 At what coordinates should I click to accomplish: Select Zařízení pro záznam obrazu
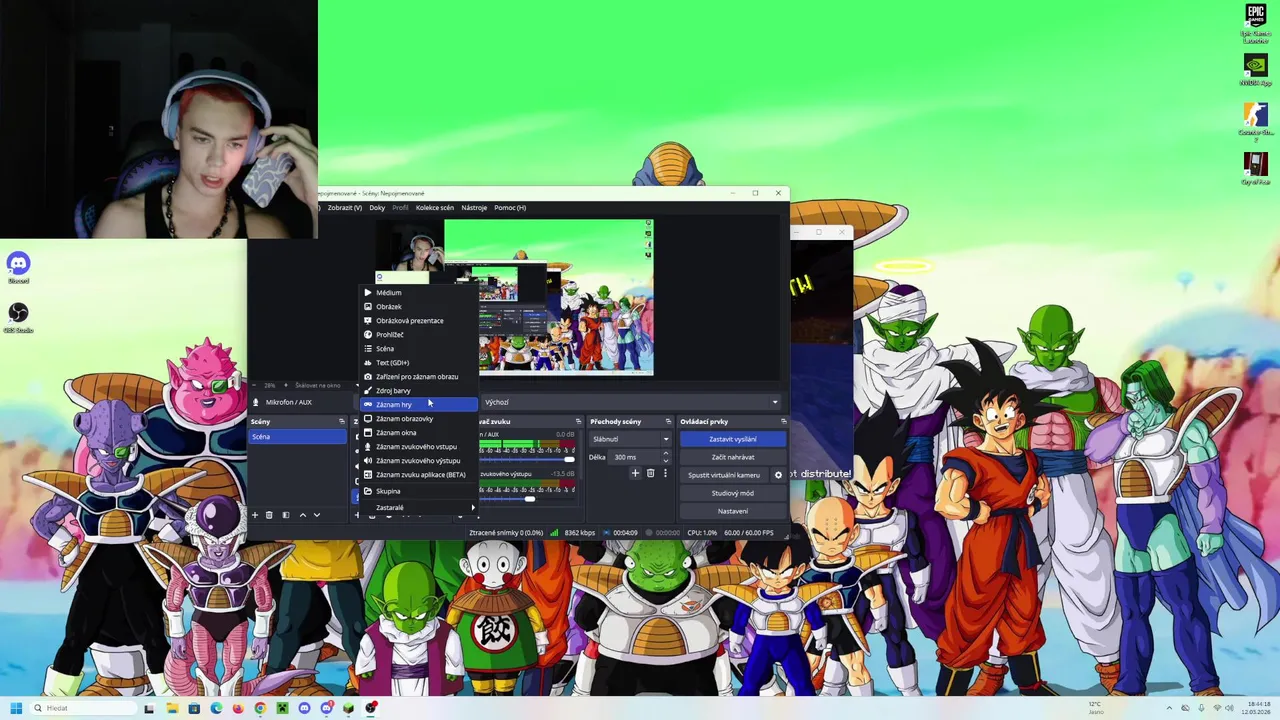coord(418,377)
